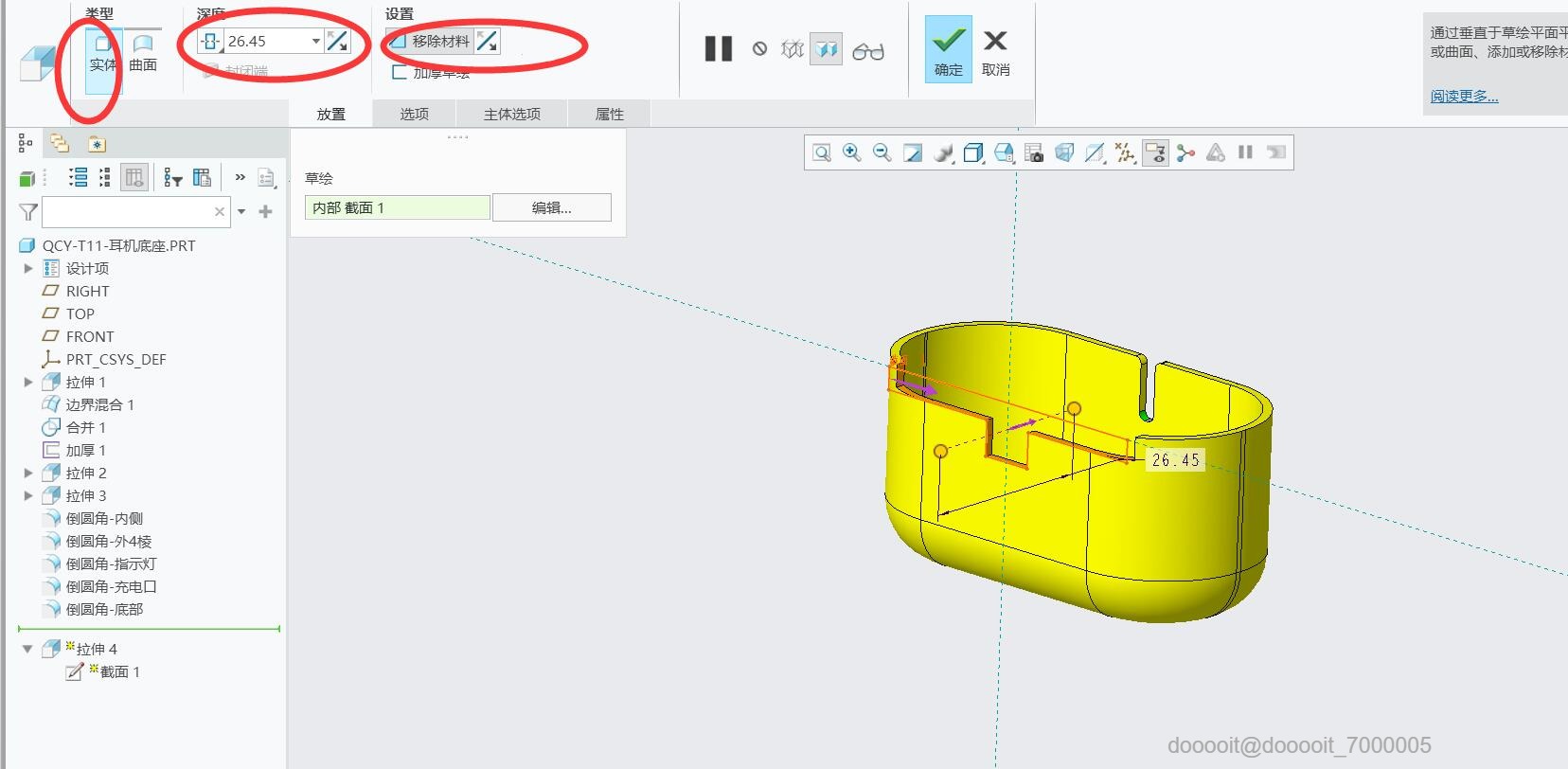The width and height of the screenshot is (1568, 769).
Task: Toggle the perspective view icon
Action: (x=1064, y=152)
